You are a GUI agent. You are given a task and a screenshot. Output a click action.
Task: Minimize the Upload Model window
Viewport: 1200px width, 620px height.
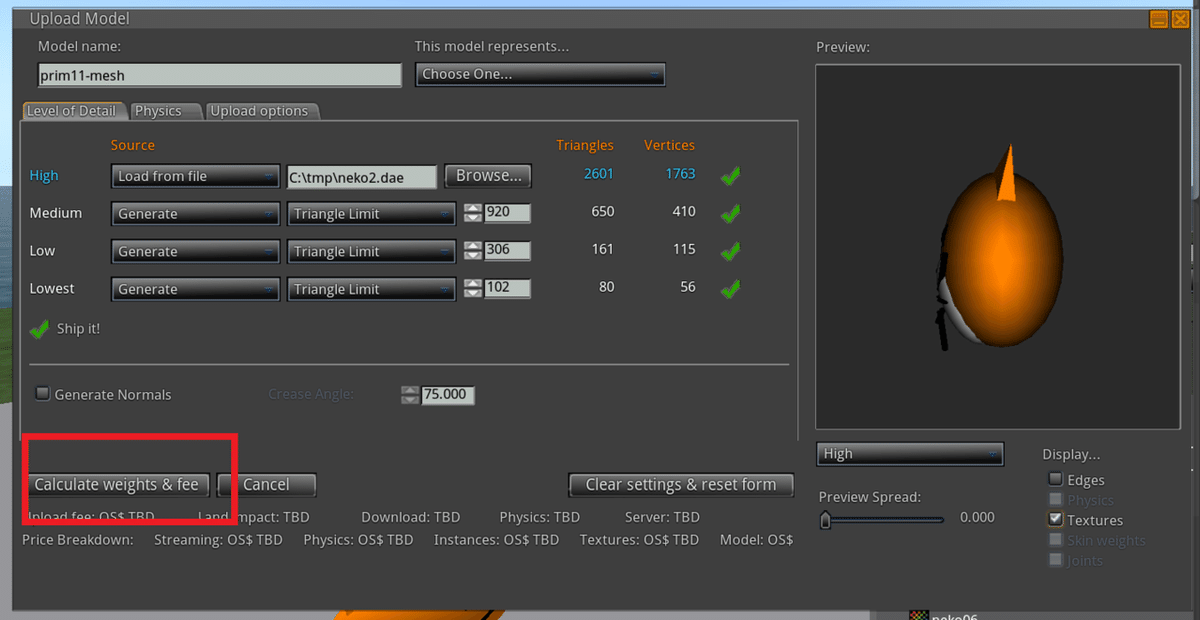pos(1158,18)
